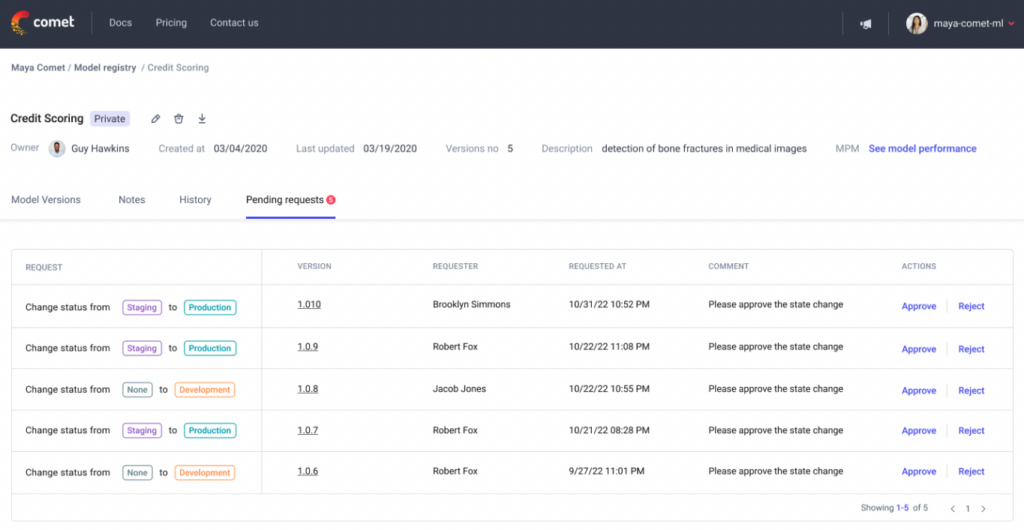Open See model performance link
Image resolution: width=1024 pixels, height=530 pixels.
pos(922,149)
